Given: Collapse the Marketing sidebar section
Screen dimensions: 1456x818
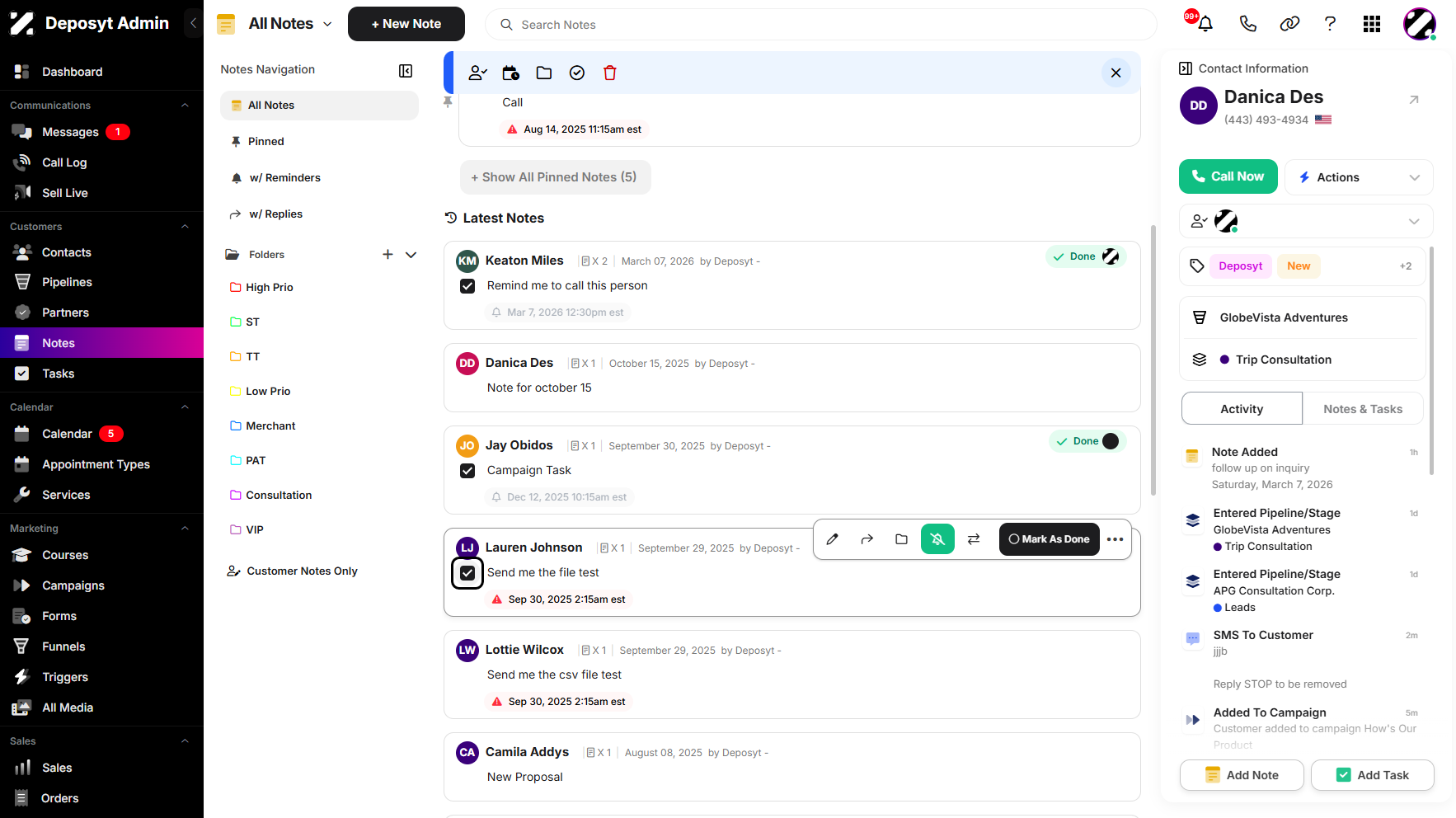Looking at the screenshot, I should (x=185, y=529).
